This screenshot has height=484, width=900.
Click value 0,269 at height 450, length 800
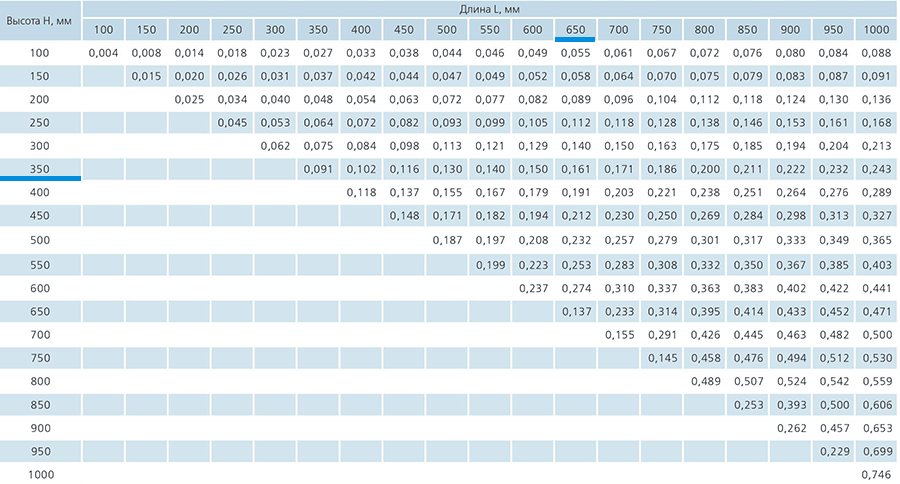[x=705, y=215]
